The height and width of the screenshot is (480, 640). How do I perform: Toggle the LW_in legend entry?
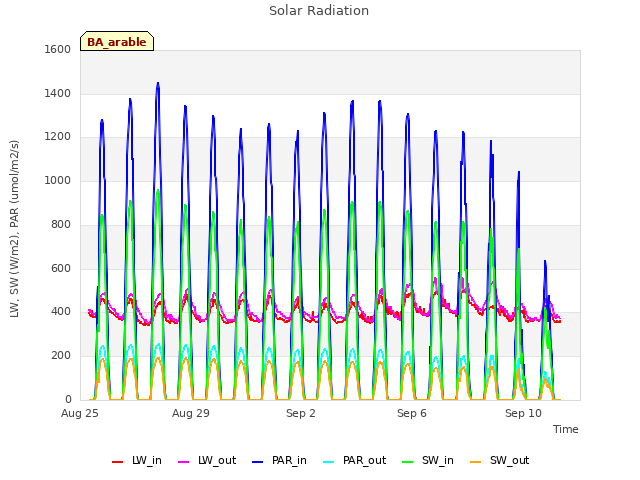[x=137, y=461]
